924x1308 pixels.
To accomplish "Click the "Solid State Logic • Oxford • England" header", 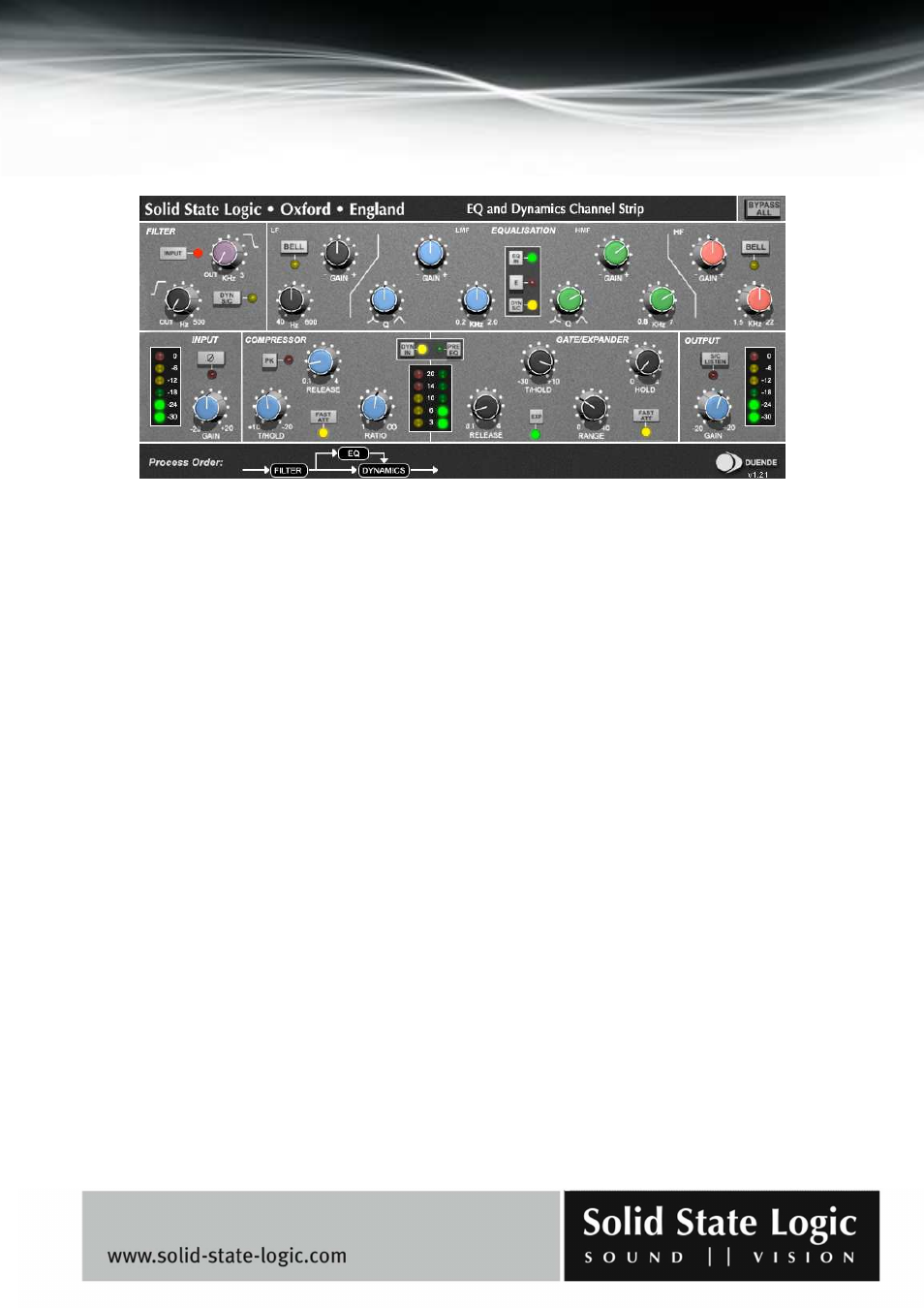I will [274, 209].
